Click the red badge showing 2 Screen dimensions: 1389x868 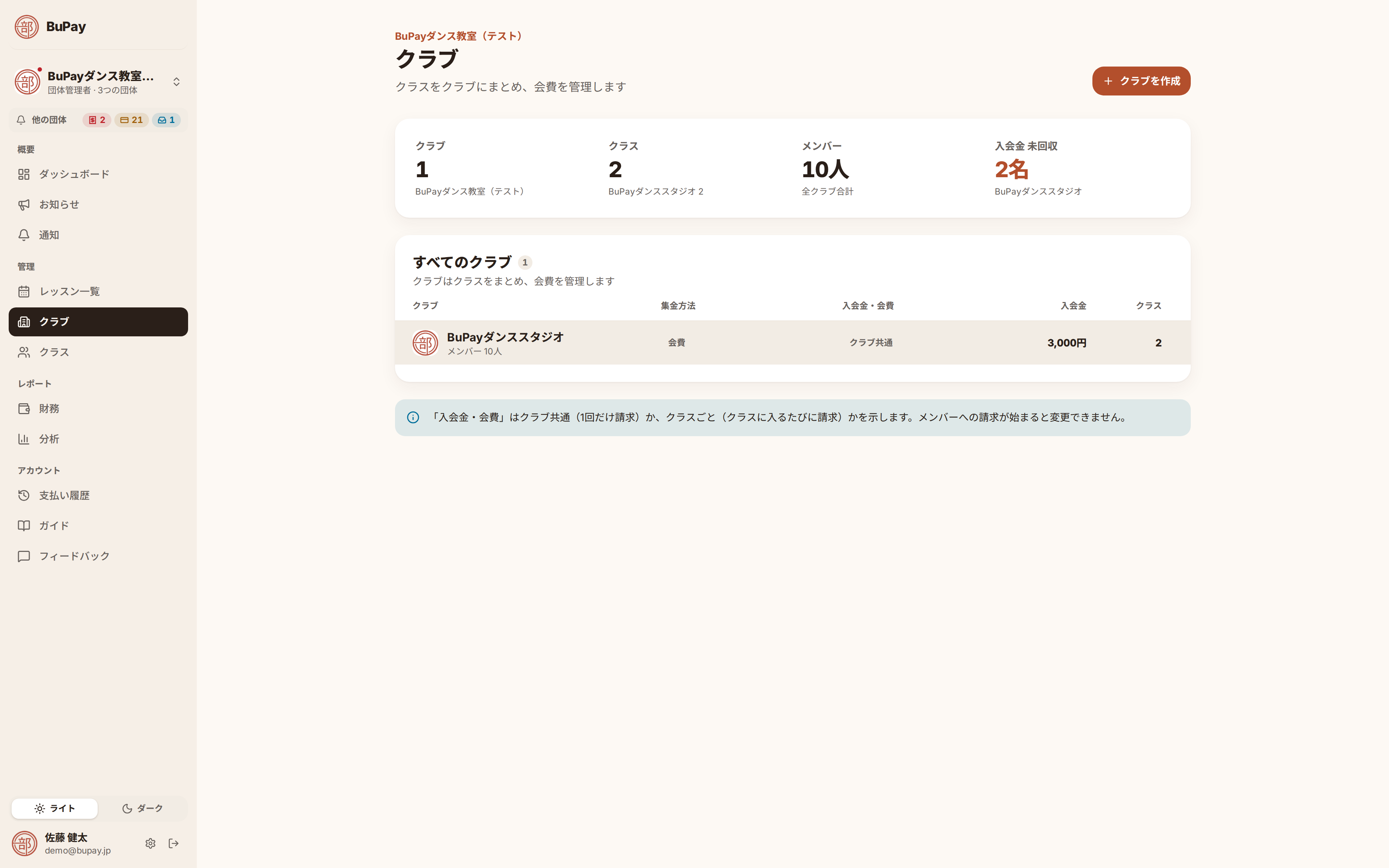[97, 120]
